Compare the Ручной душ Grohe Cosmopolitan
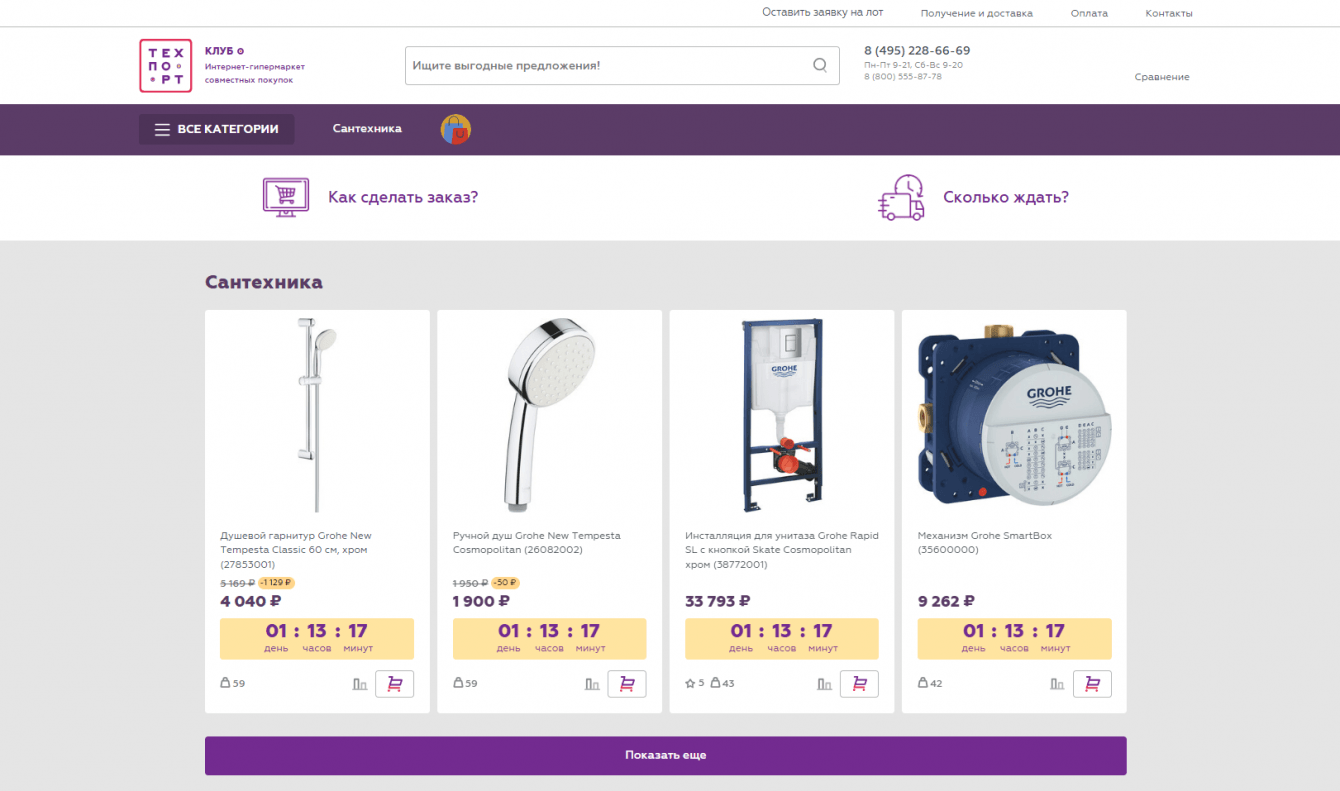 [x=592, y=684]
